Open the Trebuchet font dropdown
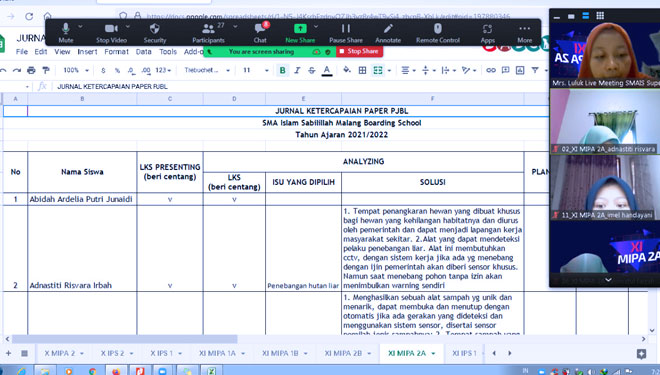The image size is (660, 375). pyautogui.click(x=207, y=70)
